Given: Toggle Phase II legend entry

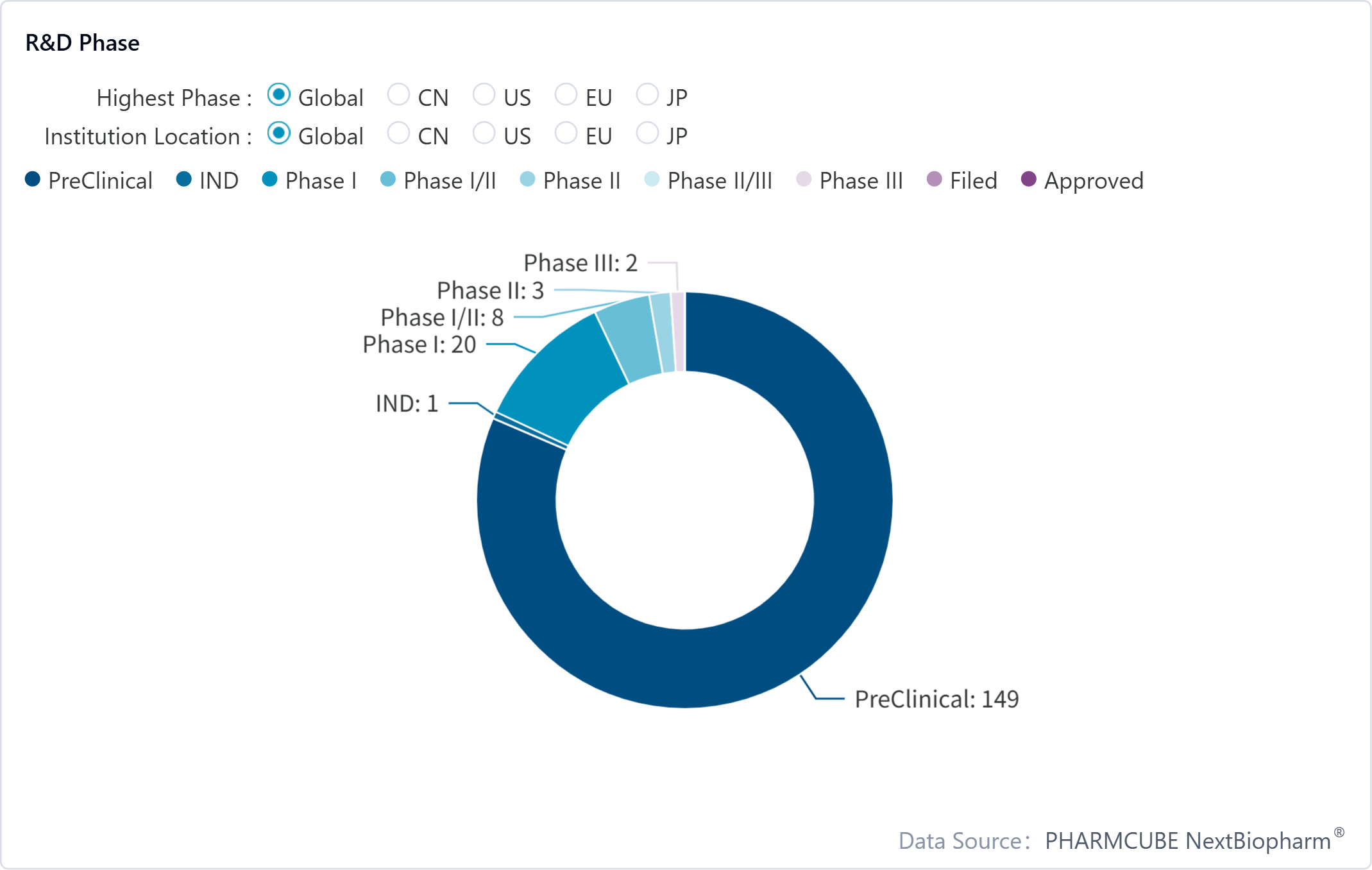Looking at the screenshot, I should (x=527, y=180).
